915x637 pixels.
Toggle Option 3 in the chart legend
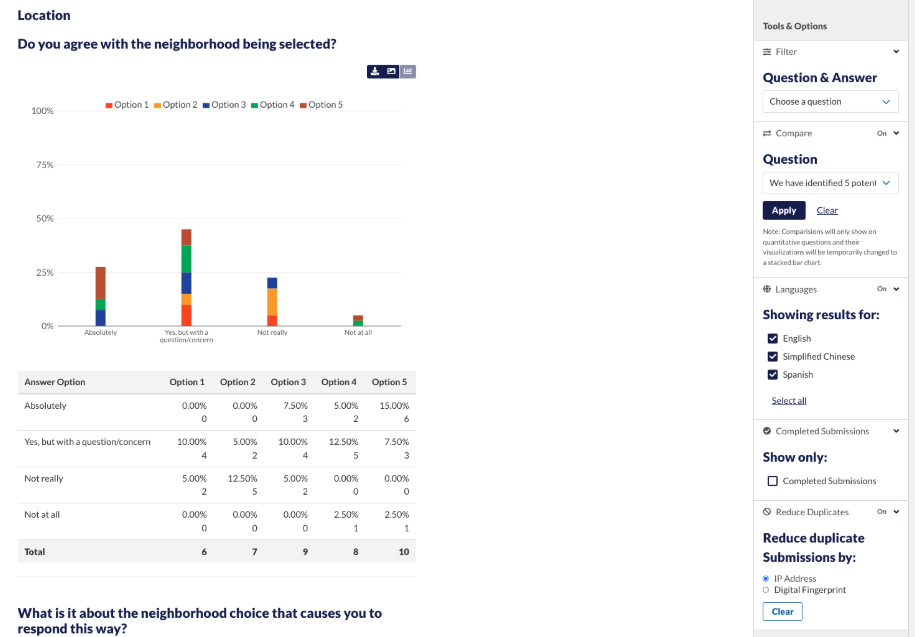coord(225,105)
